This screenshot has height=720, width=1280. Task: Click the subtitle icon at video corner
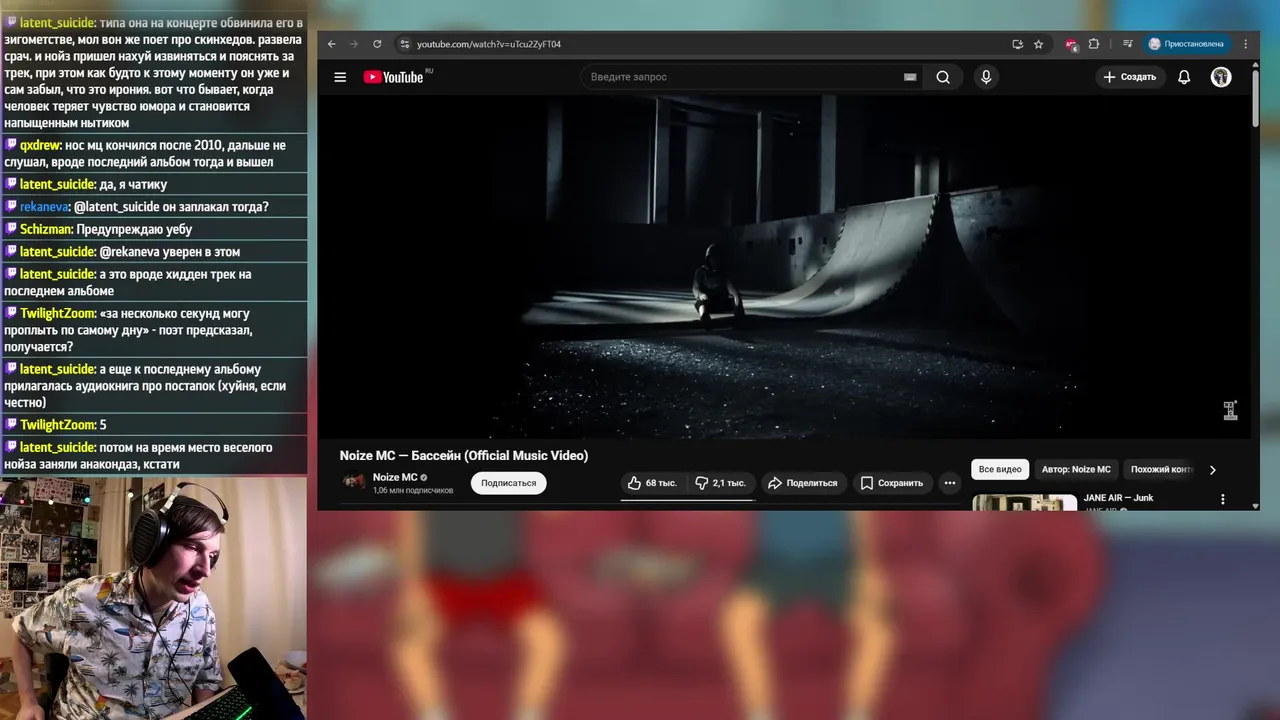(x=1230, y=410)
